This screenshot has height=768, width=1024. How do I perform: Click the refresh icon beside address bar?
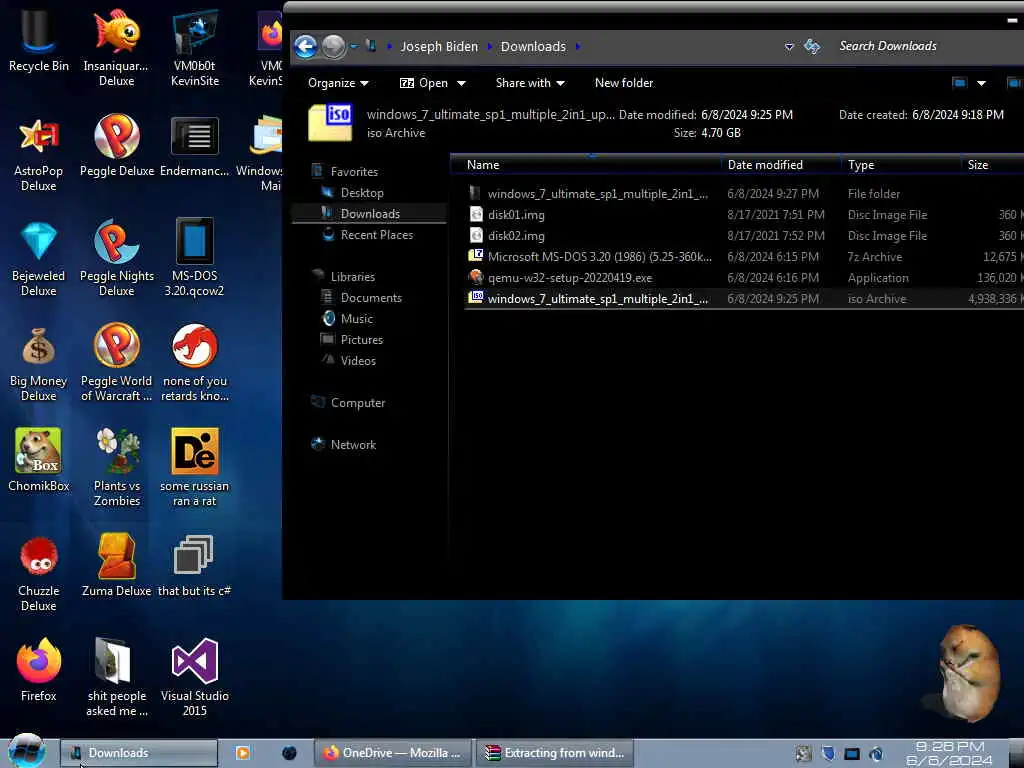[812, 46]
